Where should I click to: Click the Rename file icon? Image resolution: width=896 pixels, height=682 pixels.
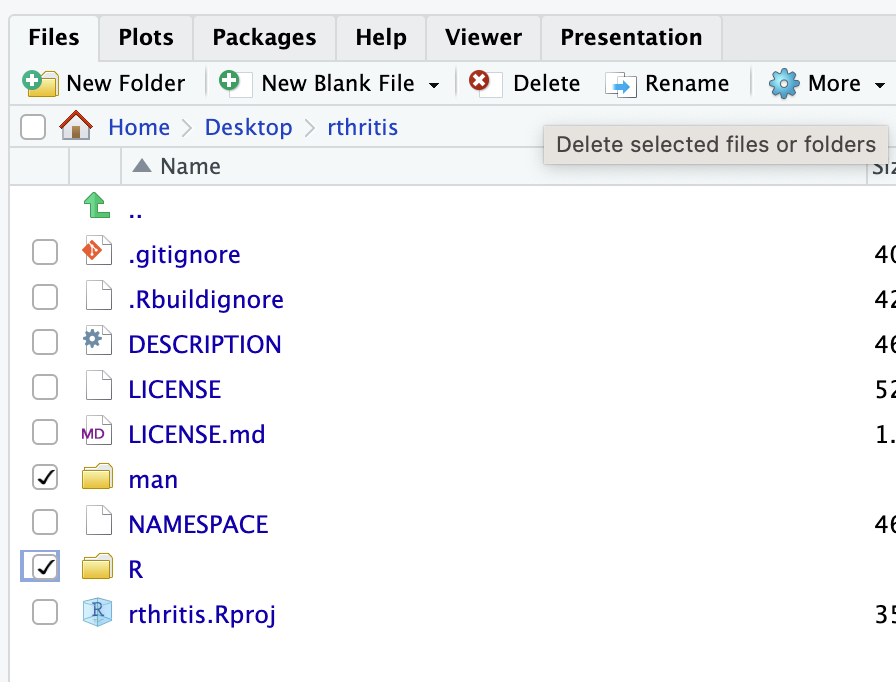click(620, 84)
